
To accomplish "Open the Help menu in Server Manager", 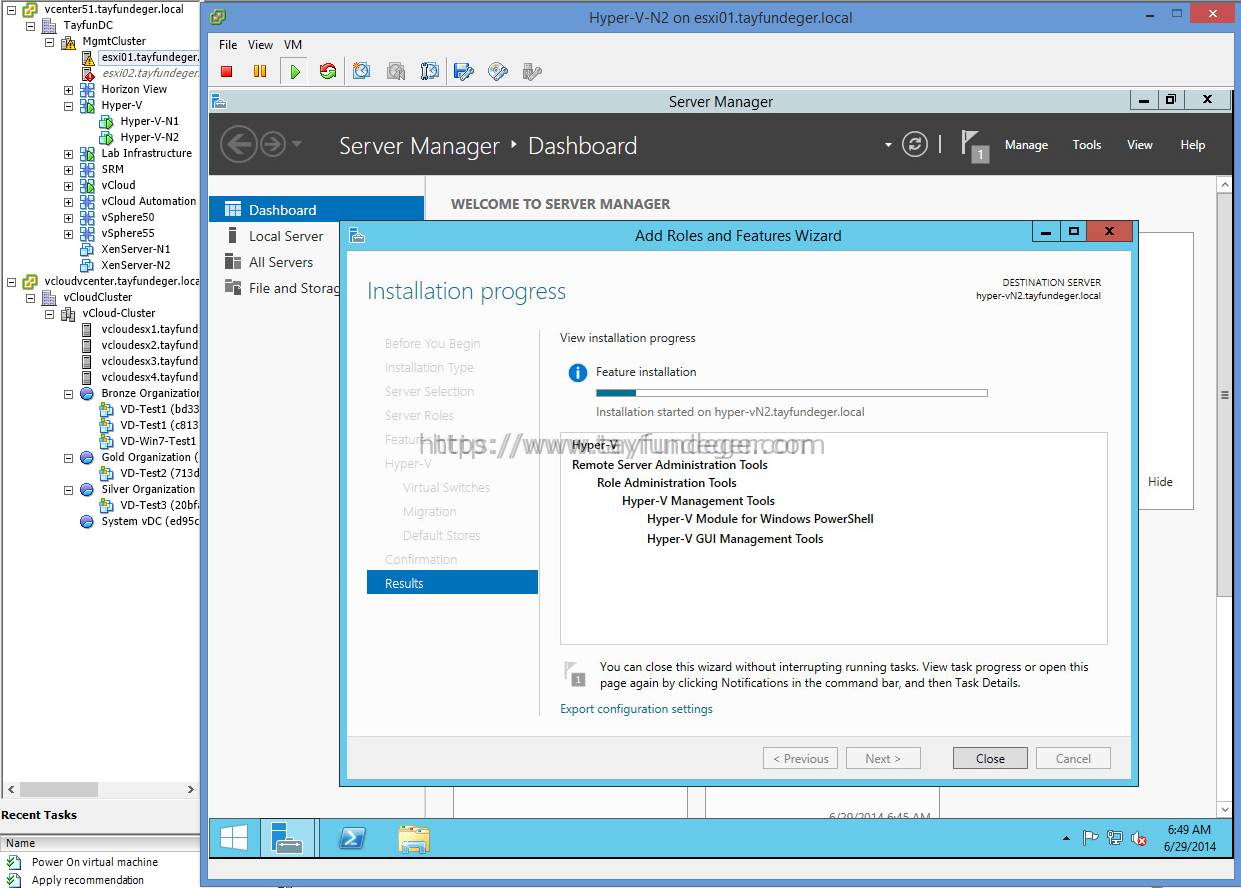I will pos(1193,145).
